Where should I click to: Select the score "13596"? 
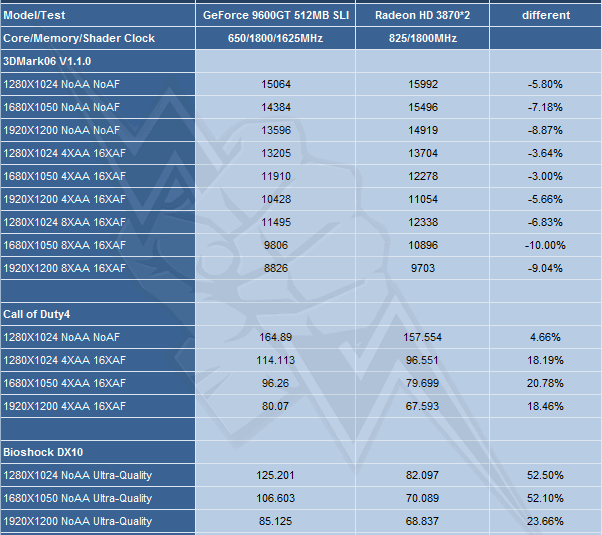click(x=276, y=130)
